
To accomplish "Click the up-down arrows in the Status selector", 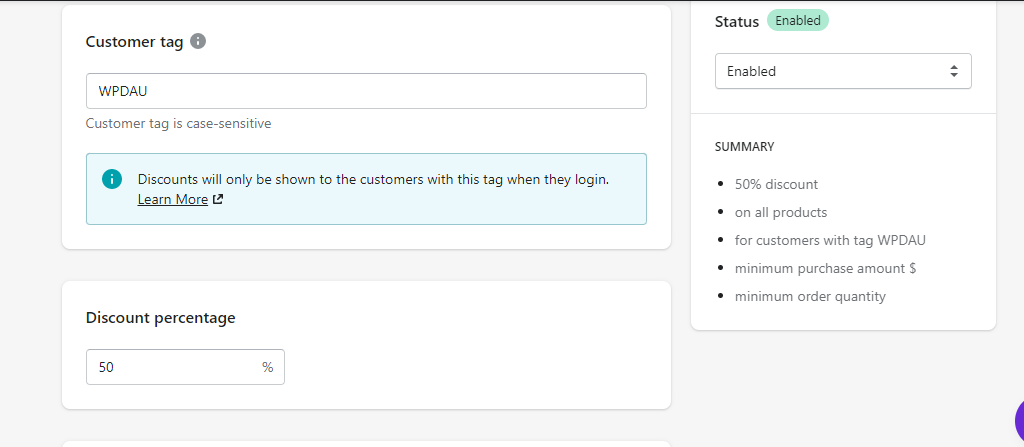I will pos(953,71).
